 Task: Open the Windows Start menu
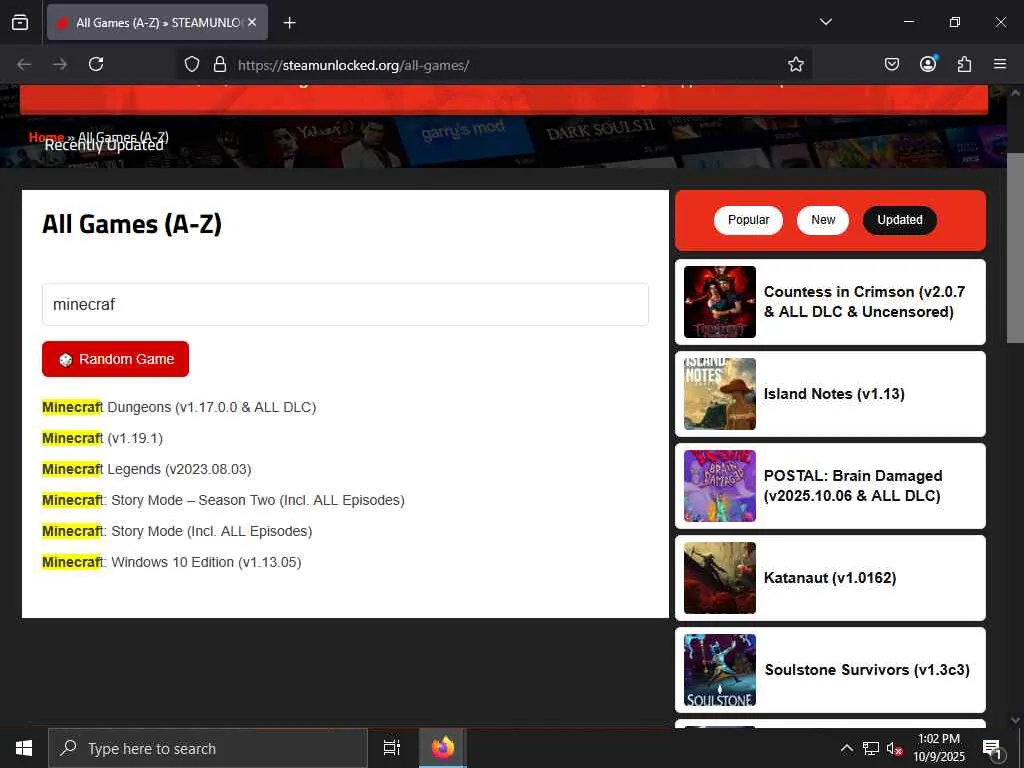24,748
